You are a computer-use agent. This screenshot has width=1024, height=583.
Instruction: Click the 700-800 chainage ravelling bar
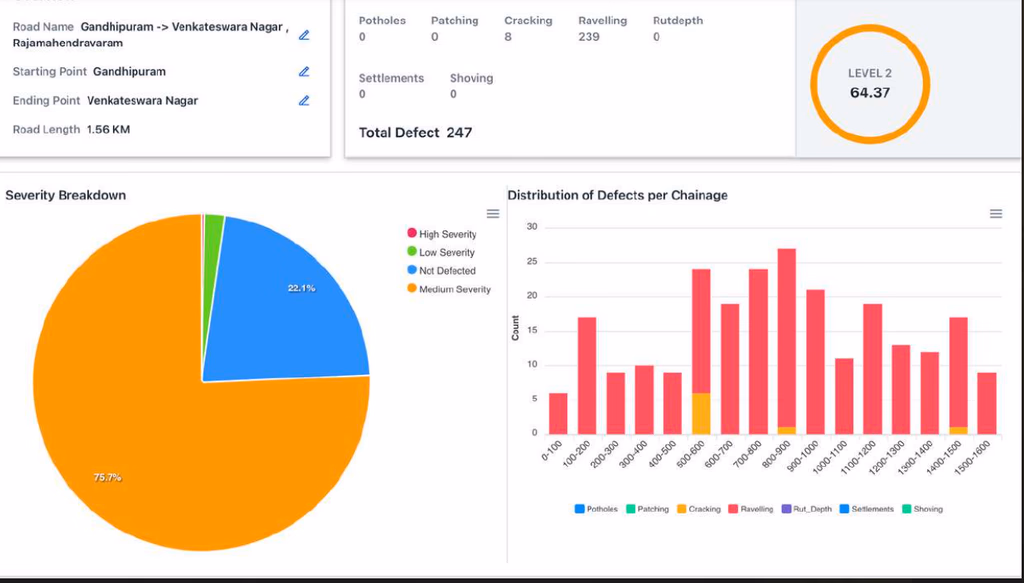pyautogui.click(x=758, y=352)
